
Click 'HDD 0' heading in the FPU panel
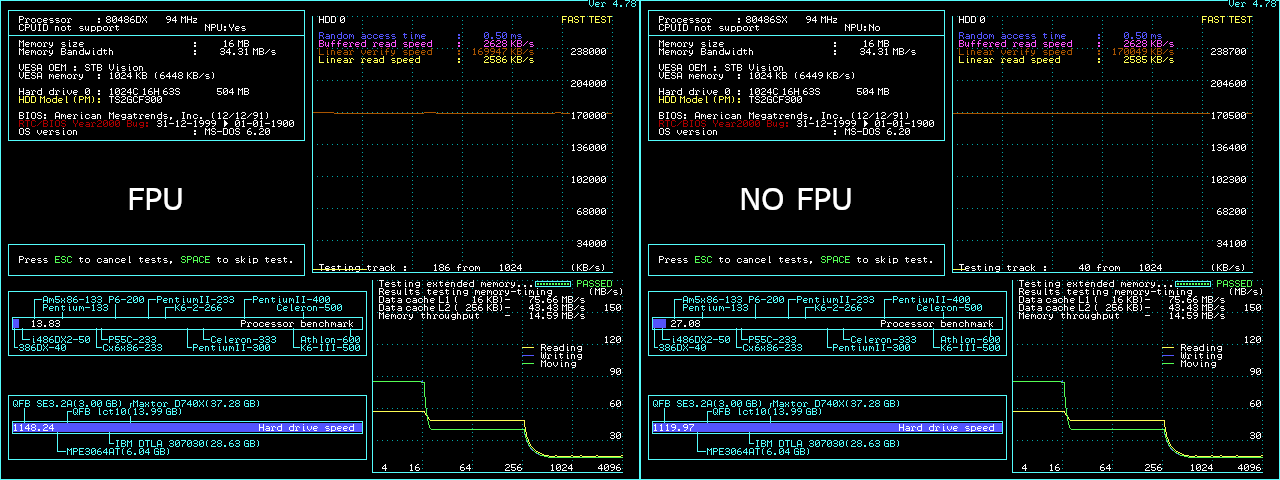tap(331, 20)
